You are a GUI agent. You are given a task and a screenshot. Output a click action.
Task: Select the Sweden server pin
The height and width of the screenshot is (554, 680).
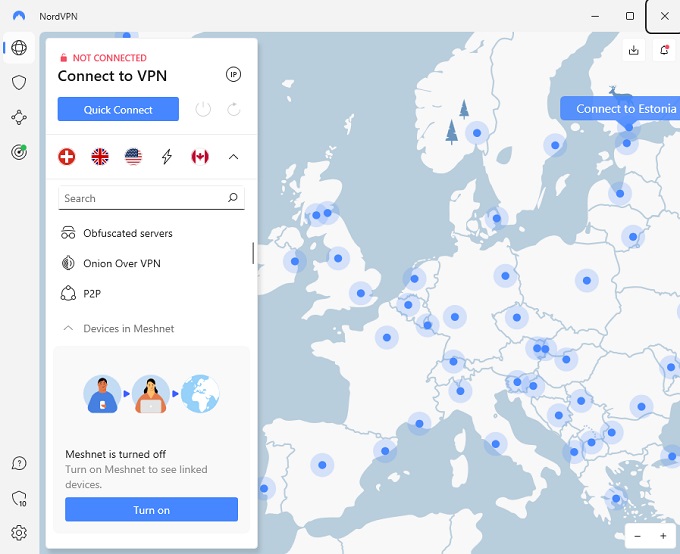555,145
